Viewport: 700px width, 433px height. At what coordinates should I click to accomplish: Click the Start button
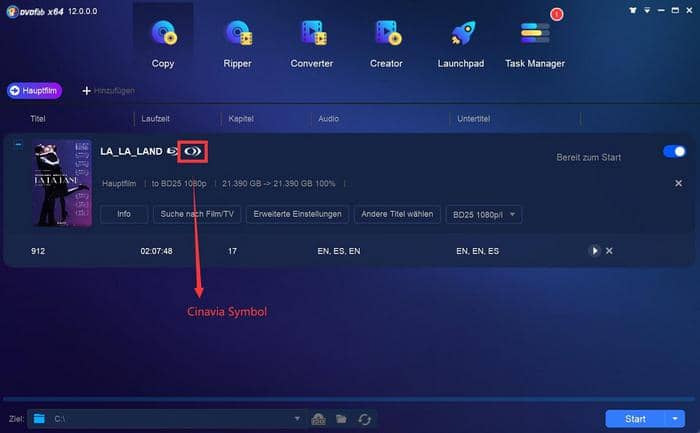pyautogui.click(x=635, y=419)
